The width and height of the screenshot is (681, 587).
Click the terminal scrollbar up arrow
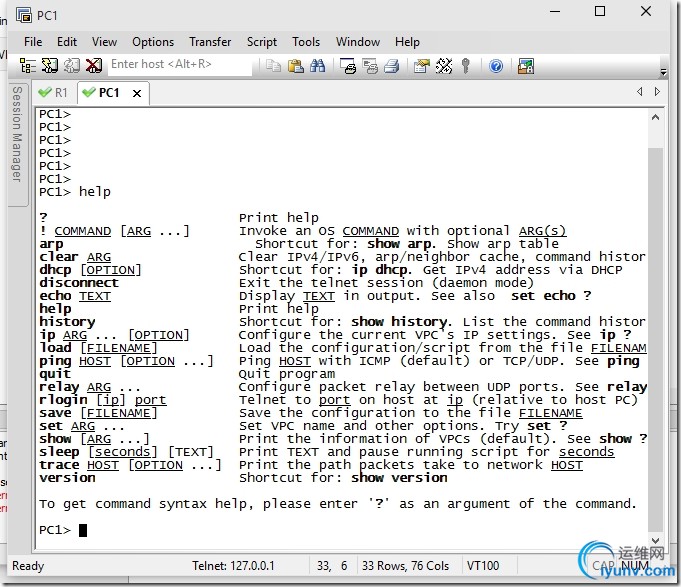(x=655, y=117)
